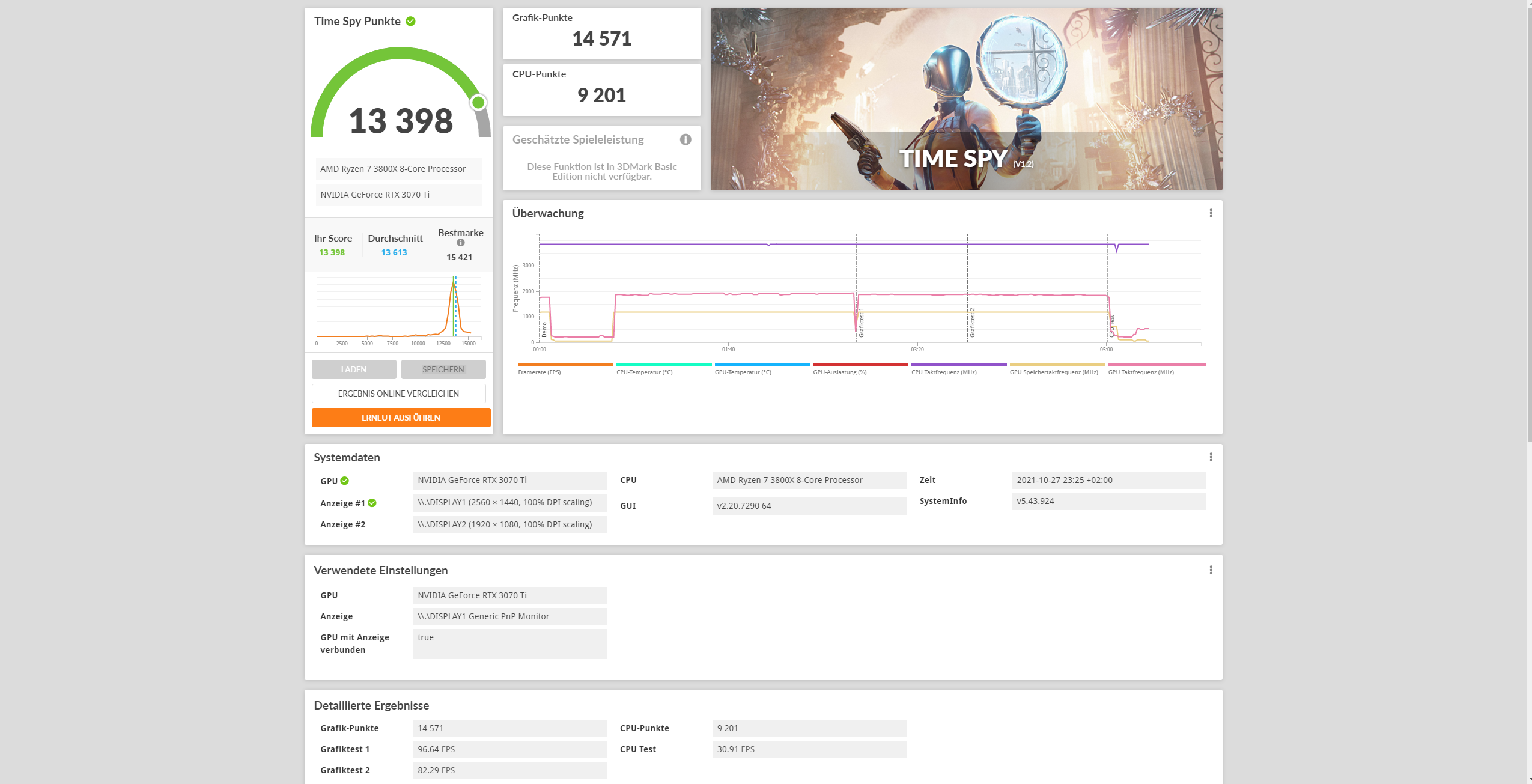Click the info icon beside Geschätzte Spieleleistung

click(x=685, y=139)
